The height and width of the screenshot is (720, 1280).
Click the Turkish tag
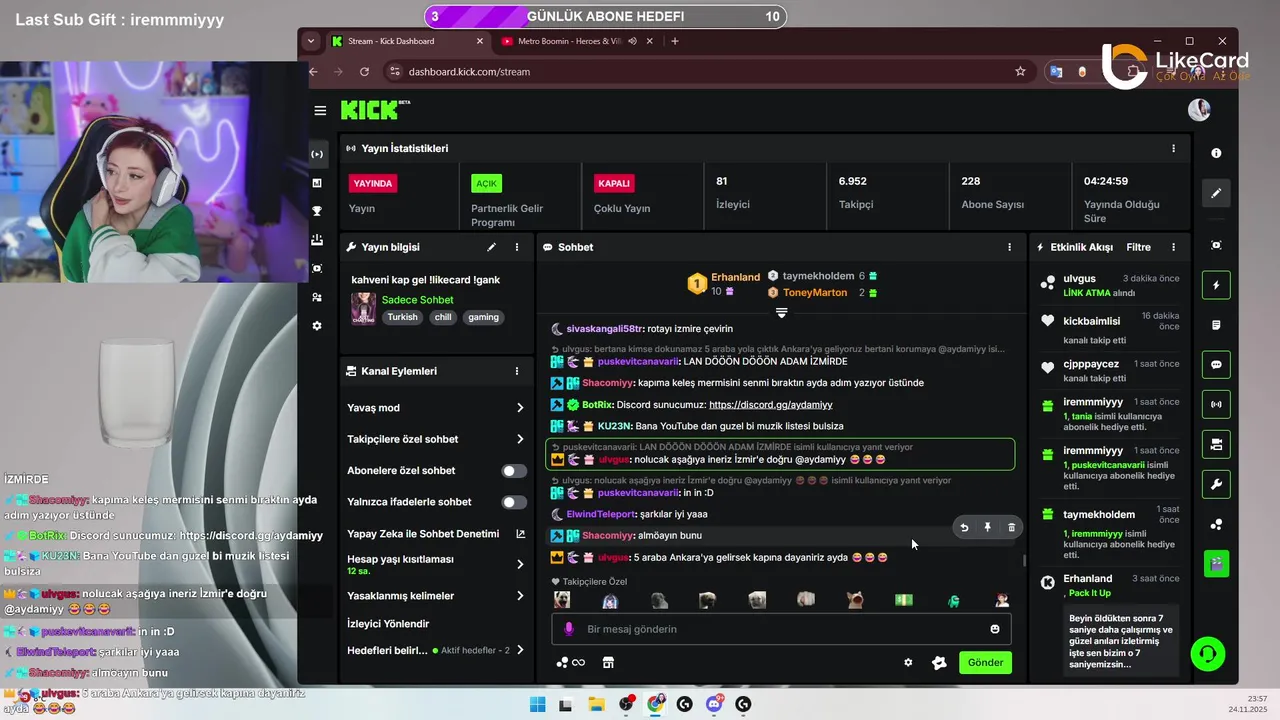[x=403, y=317]
